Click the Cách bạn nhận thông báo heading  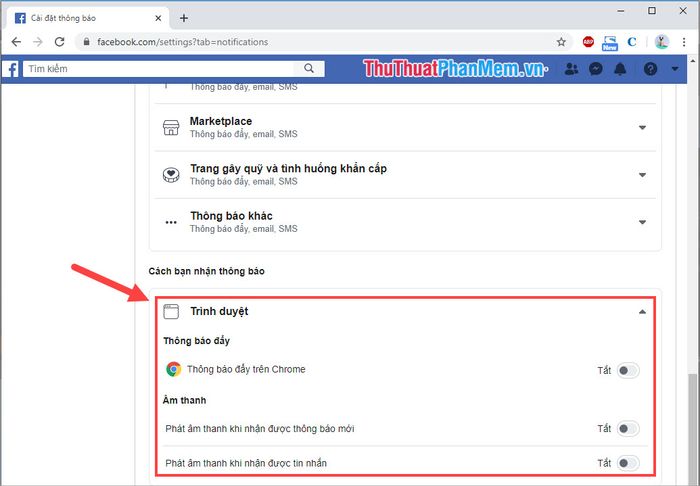pos(206,271)
